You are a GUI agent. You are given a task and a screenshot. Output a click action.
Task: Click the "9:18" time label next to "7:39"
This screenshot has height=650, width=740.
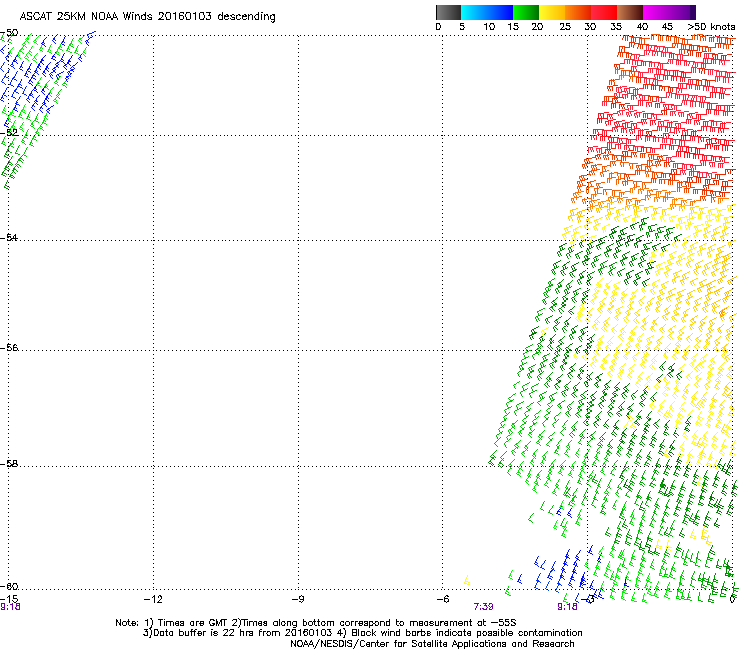567,607
